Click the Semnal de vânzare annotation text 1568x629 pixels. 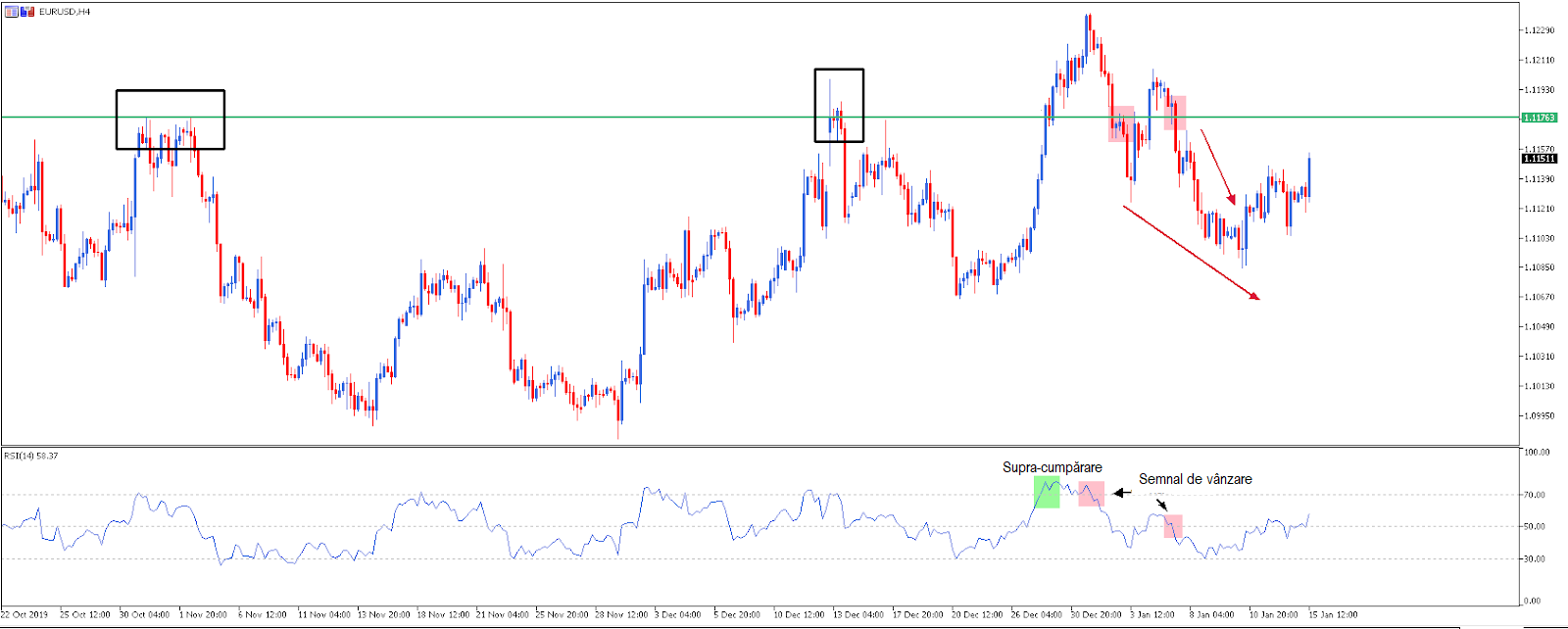(x=1196, y=479)
